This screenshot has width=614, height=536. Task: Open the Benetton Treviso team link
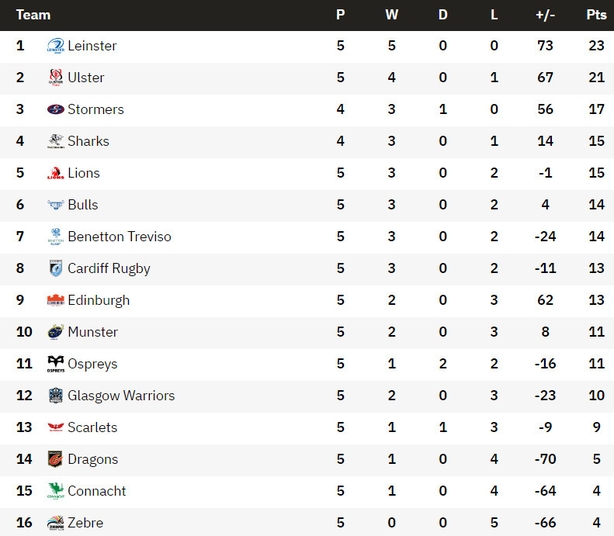pyautogui.click(x=119, y=236)
